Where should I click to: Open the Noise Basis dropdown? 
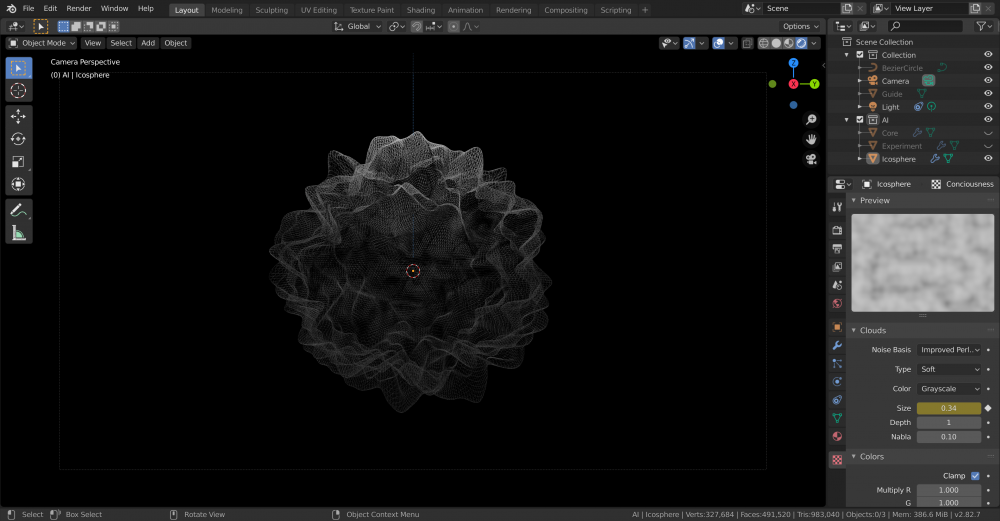click(950, 350)
